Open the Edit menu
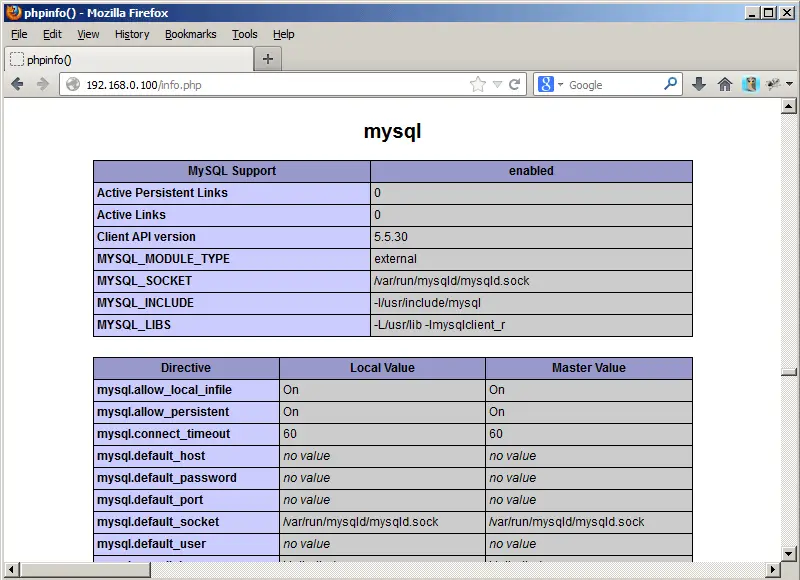800x580 pixels. tap(52, 34)
